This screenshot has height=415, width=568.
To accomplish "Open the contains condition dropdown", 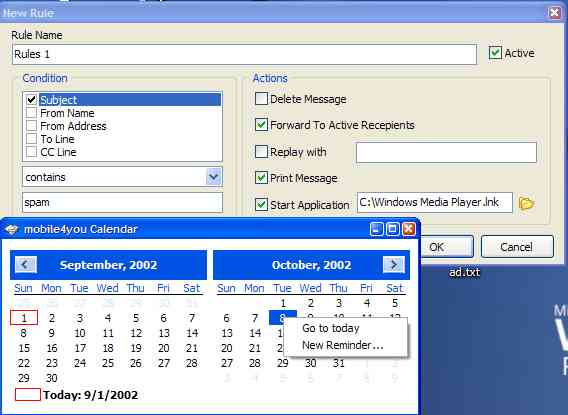I will [214, 177].
